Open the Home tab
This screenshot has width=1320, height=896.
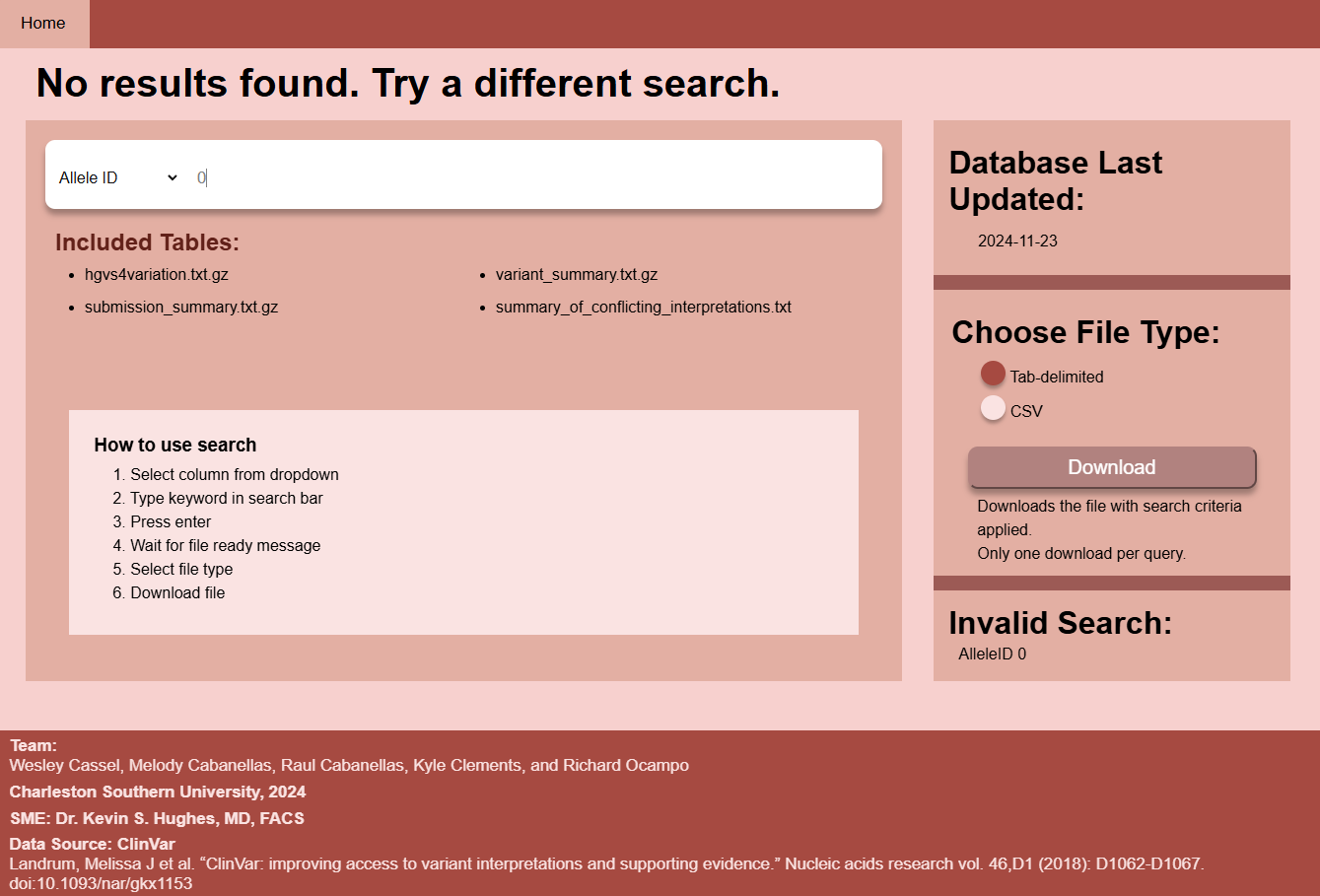coord(43,24)
